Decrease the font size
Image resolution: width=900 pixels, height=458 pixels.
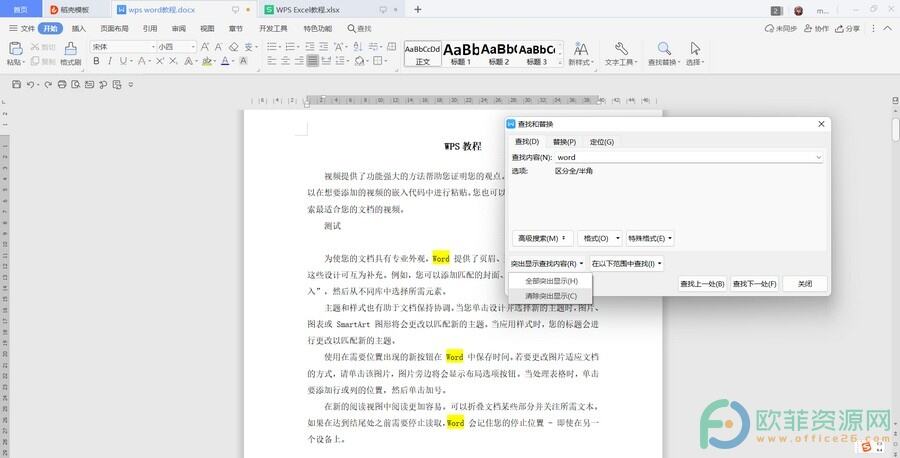tap(219, 47)
